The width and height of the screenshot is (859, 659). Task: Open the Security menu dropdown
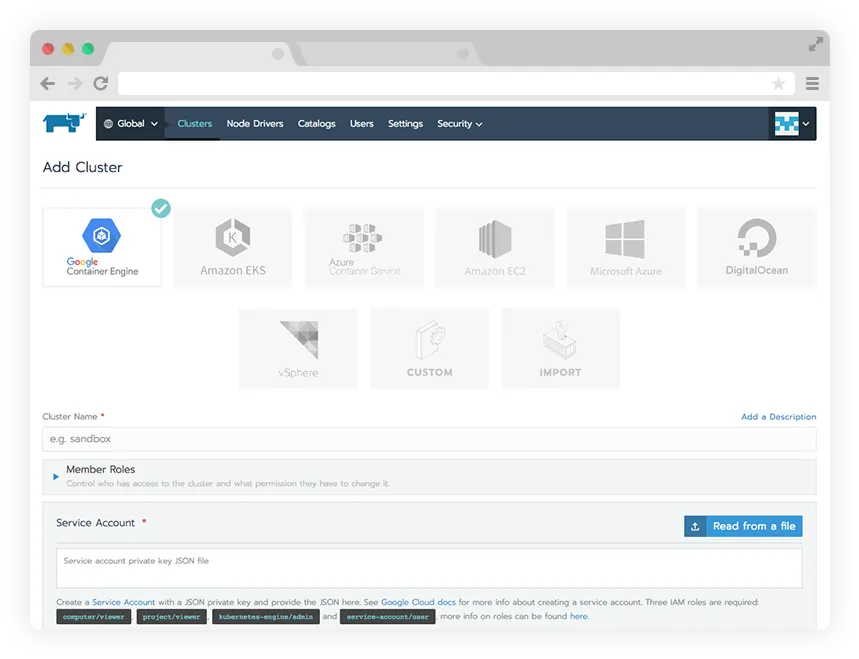pyautogui.click(x=460, y=124)
